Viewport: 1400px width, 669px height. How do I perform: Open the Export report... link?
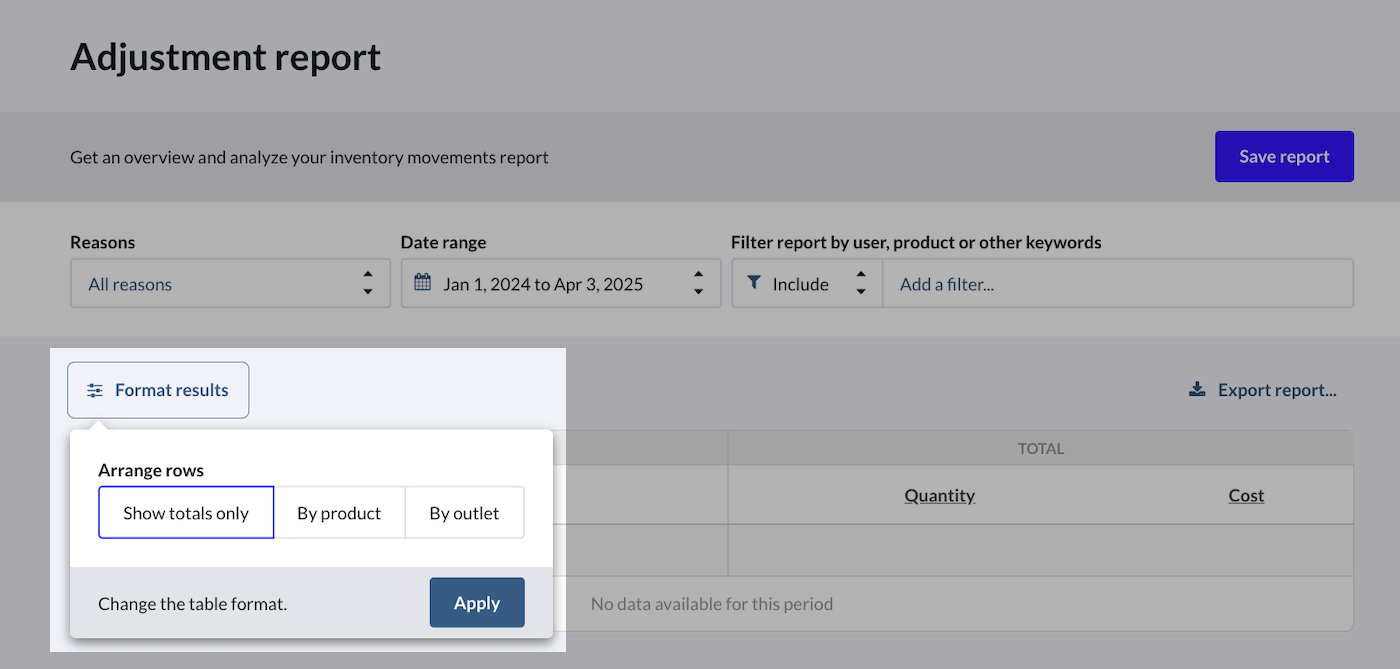point(1276,390)
